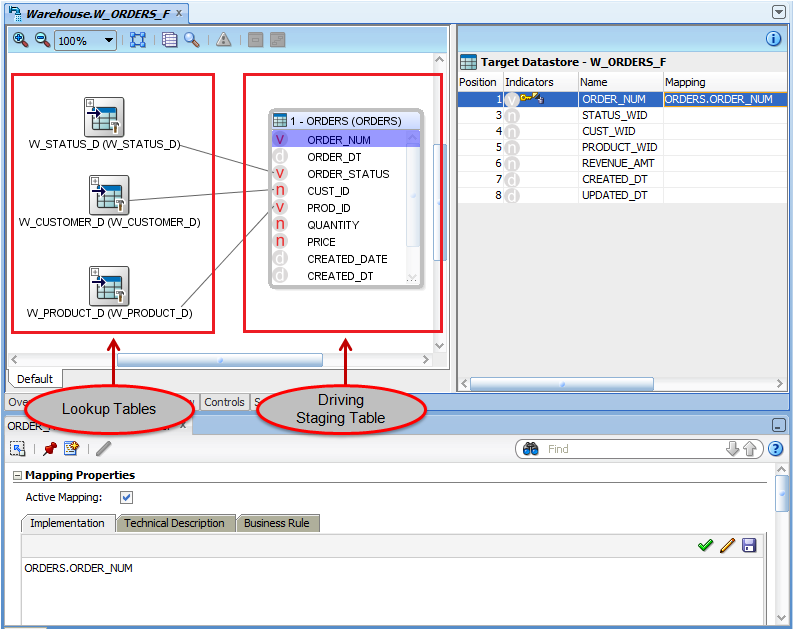Click the warning triangle errors icon

coord(224,40)
